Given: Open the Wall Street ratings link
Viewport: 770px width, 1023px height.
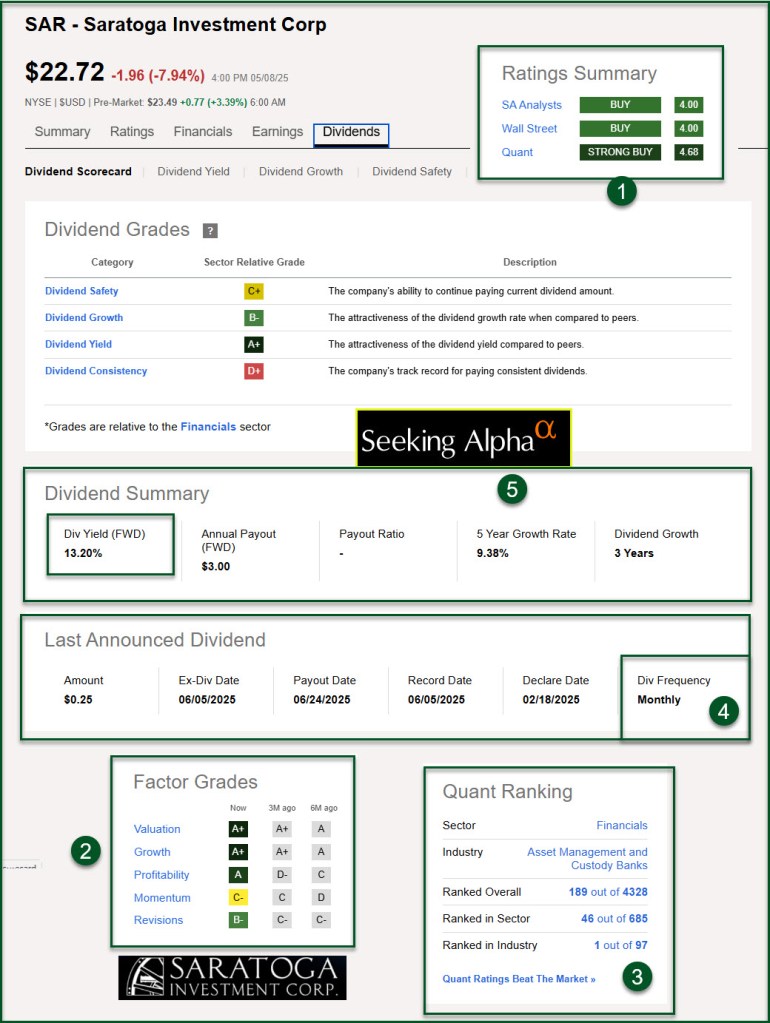Looking at the screenshot, I should pos(529,129).
